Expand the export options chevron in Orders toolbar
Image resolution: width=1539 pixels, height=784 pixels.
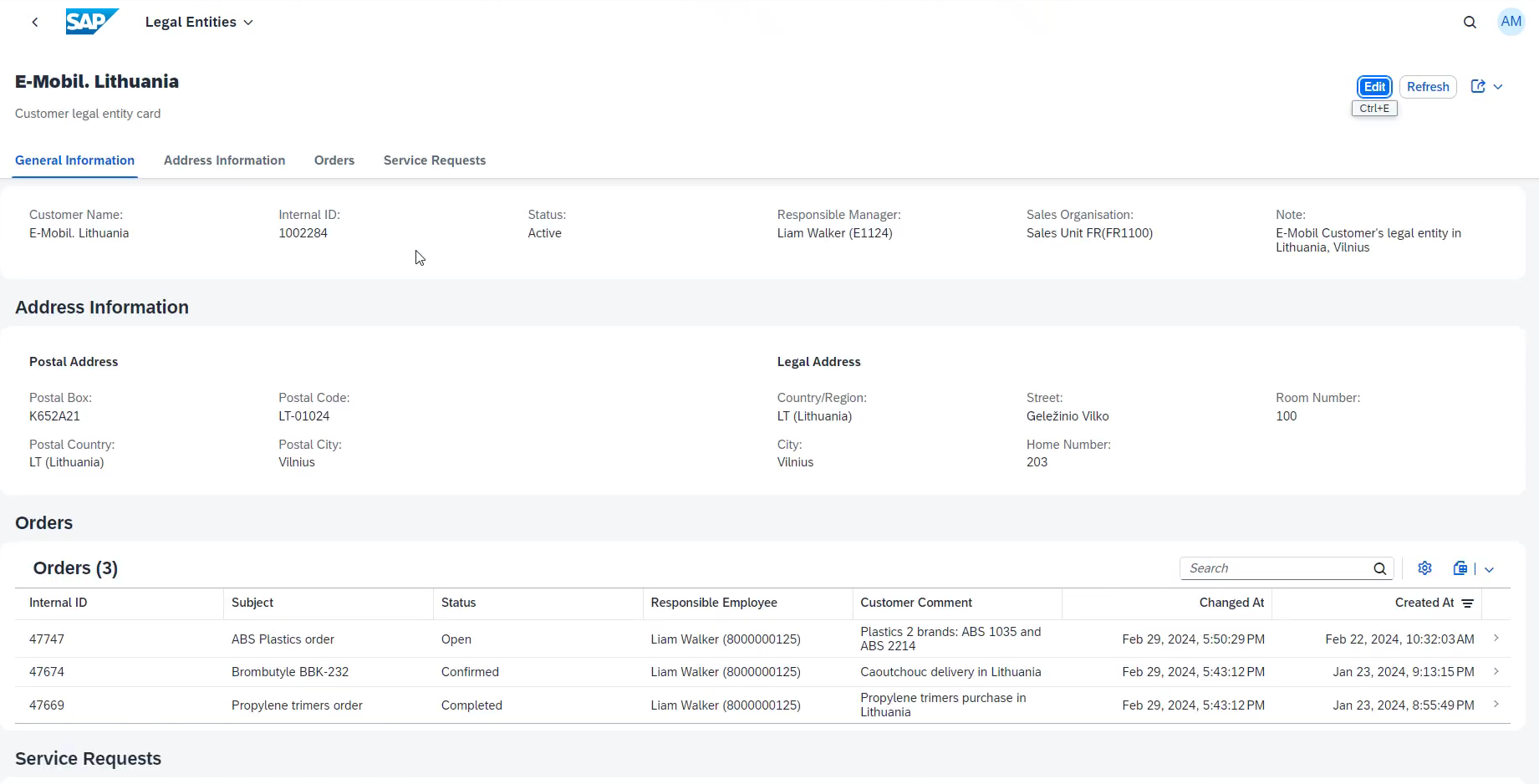(1489, 568)
